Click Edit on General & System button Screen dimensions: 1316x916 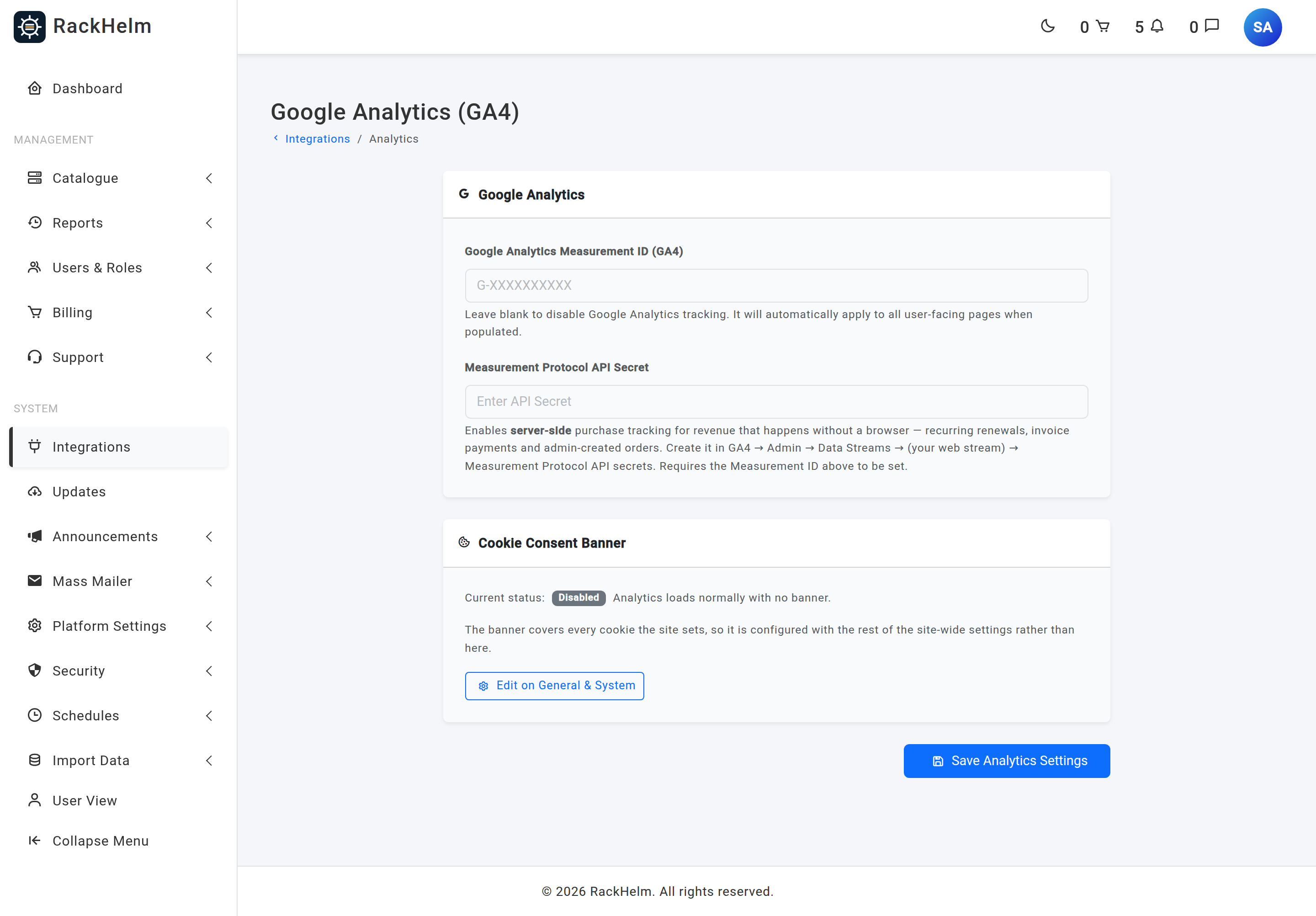(x=554, y=686)
